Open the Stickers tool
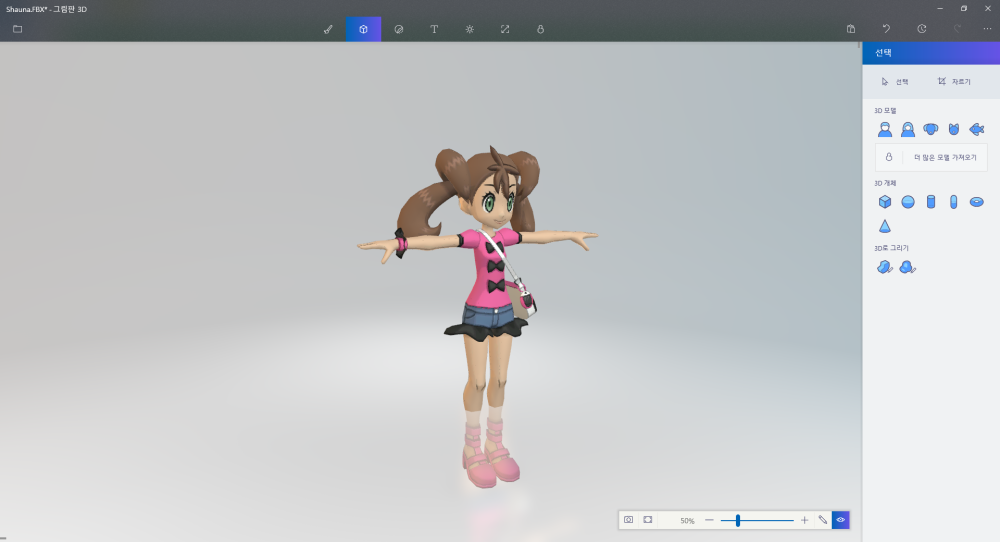This screenshot has width=1000, height=542. coord(399,29)
